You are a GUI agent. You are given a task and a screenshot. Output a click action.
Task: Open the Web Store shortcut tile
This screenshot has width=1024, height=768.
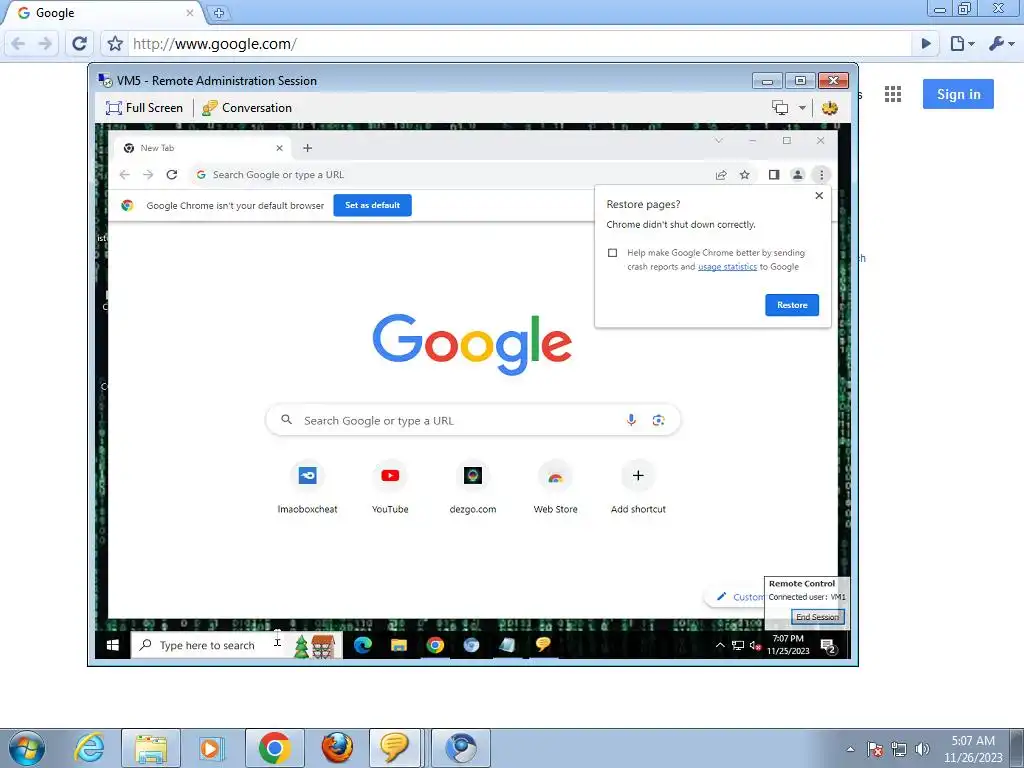[555, 487]
